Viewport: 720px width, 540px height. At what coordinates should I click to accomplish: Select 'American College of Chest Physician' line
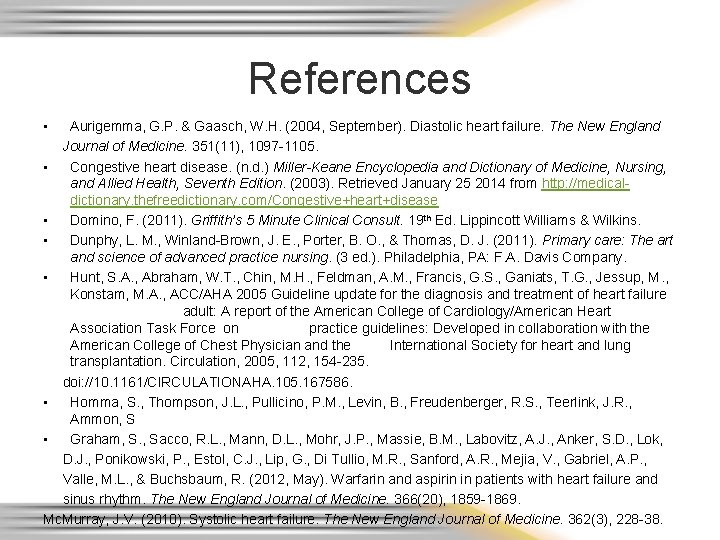coord(350,345)
